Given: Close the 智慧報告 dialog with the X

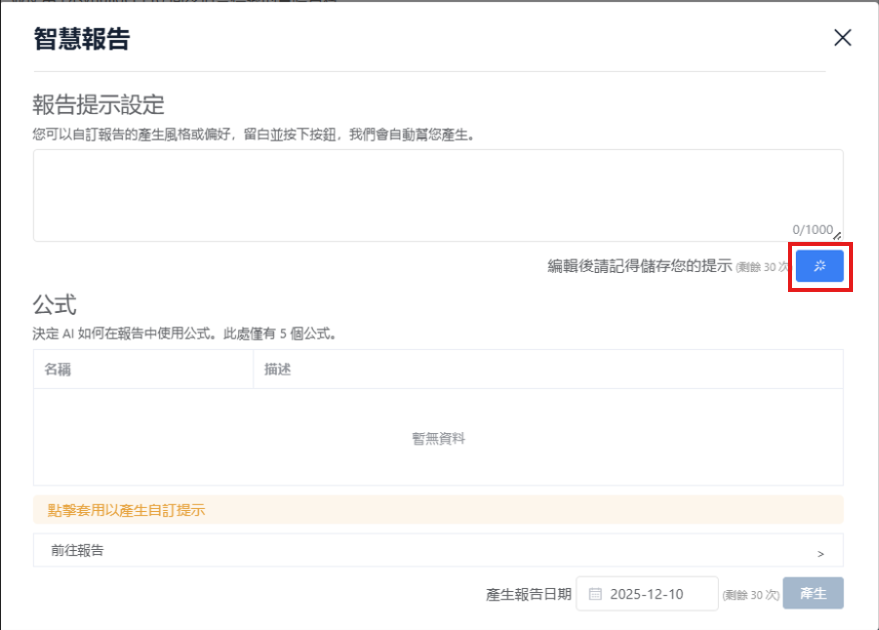Looking at the screenshot, I should click(843, 38).
